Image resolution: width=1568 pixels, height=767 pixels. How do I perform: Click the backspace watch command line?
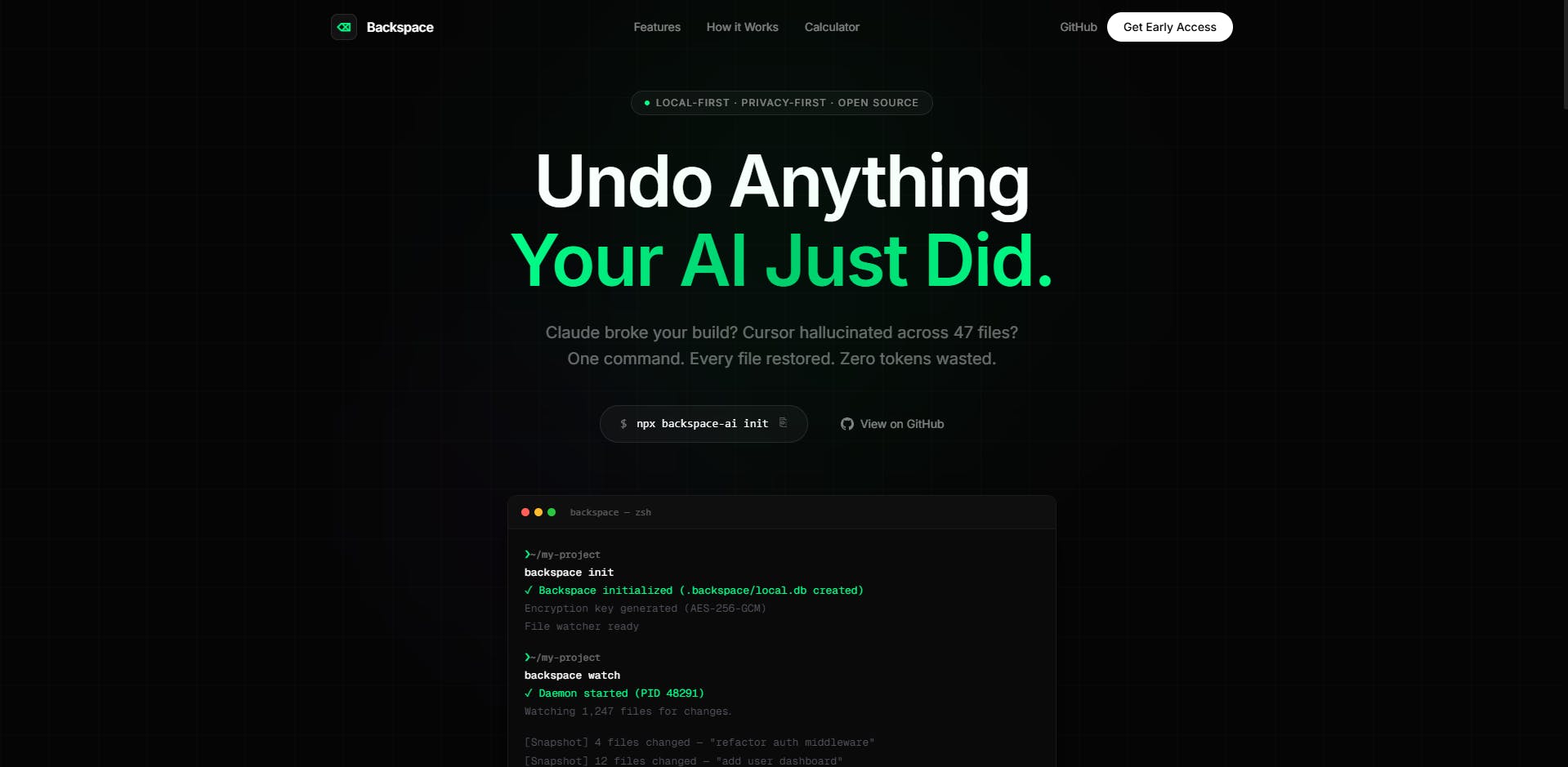pos(572,676)
